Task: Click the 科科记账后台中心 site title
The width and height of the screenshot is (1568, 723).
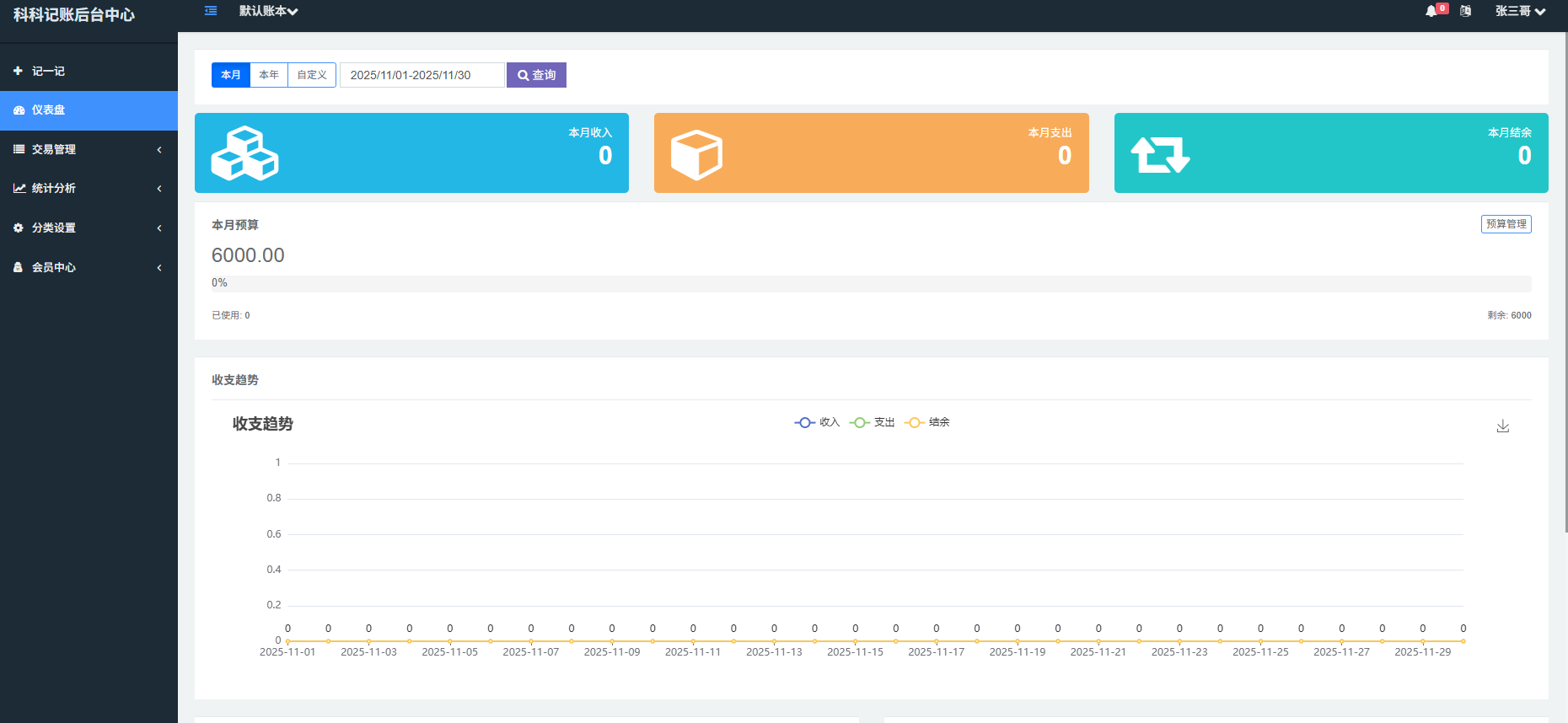Action: point(74,15)
